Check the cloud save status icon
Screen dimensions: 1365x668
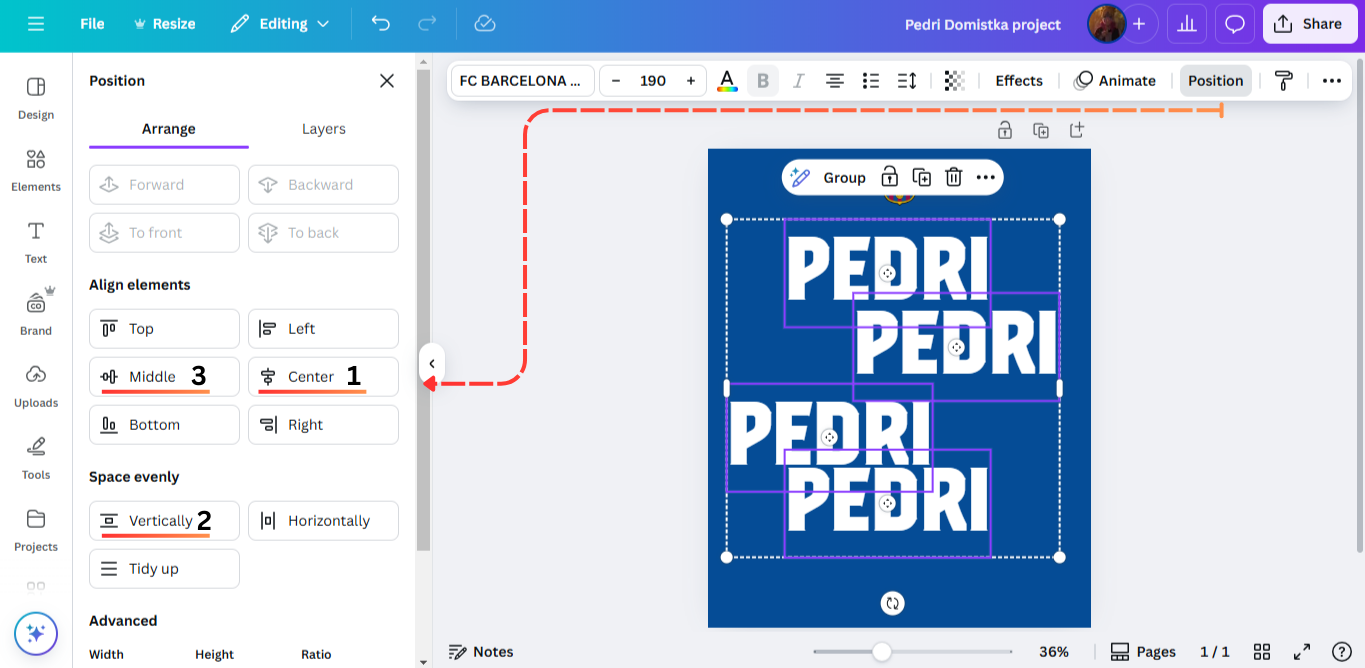pos(485,24)
